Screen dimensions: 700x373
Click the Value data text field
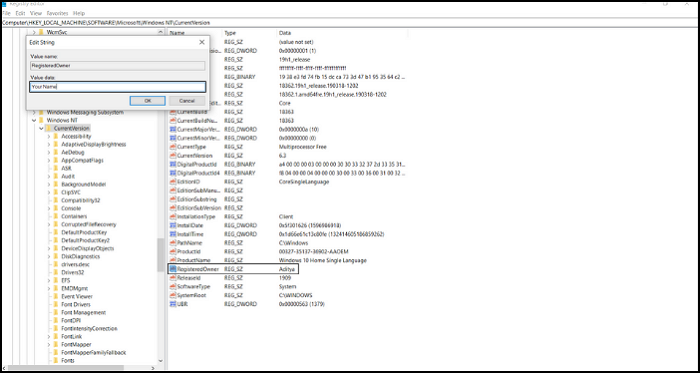[118, 87]
